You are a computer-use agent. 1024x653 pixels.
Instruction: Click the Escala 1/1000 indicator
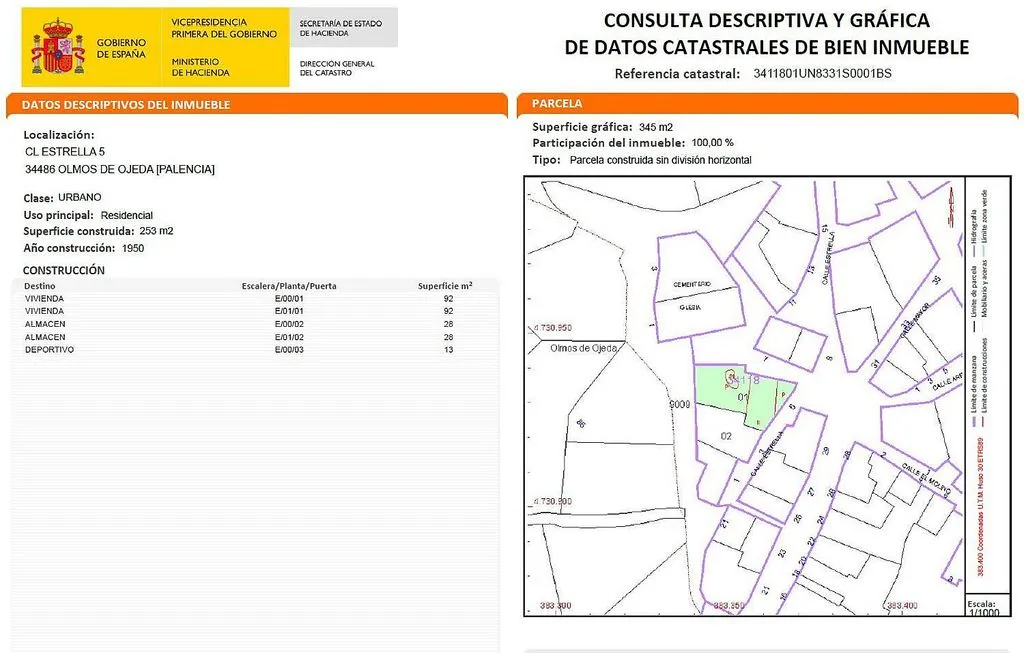point(983,608)
